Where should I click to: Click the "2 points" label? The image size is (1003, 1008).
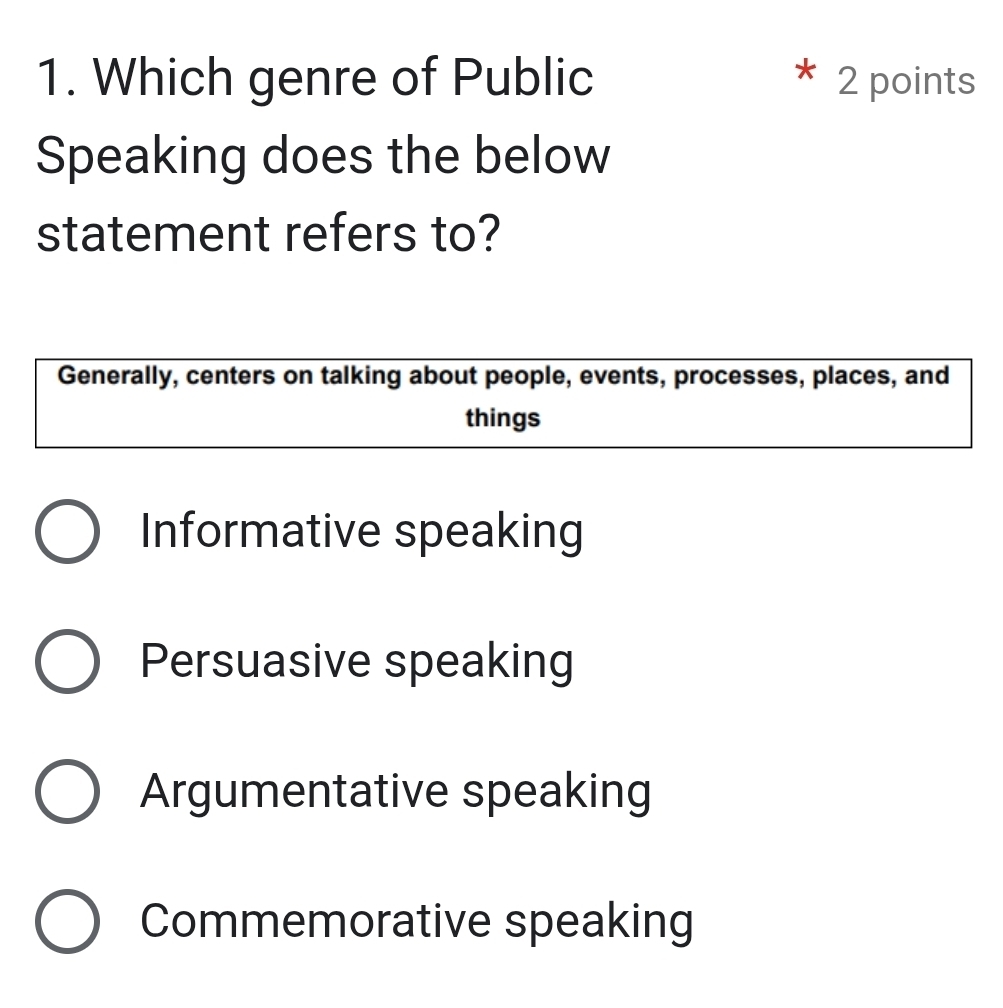(906, 81)
